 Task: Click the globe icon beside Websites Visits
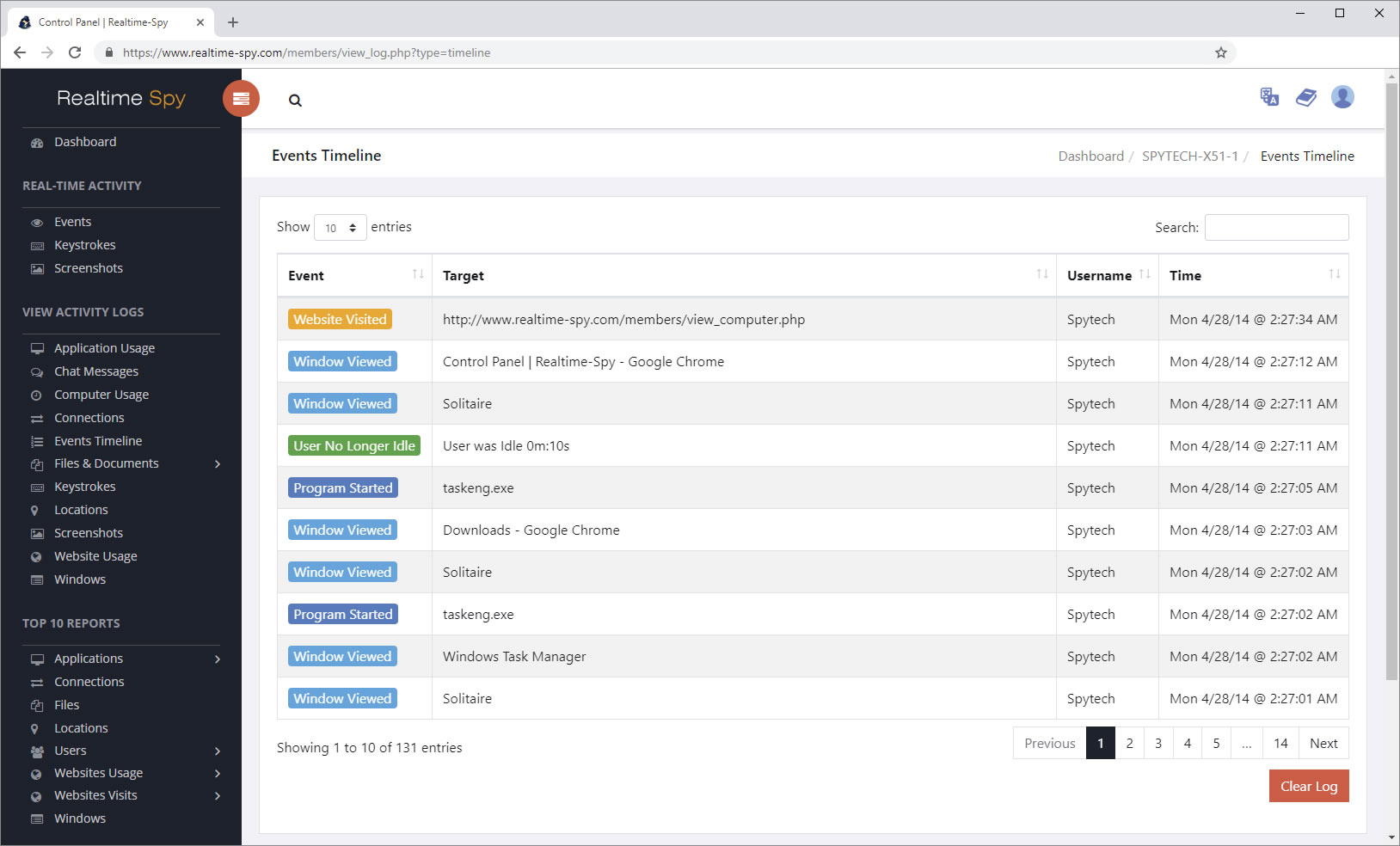coord(37,796)
